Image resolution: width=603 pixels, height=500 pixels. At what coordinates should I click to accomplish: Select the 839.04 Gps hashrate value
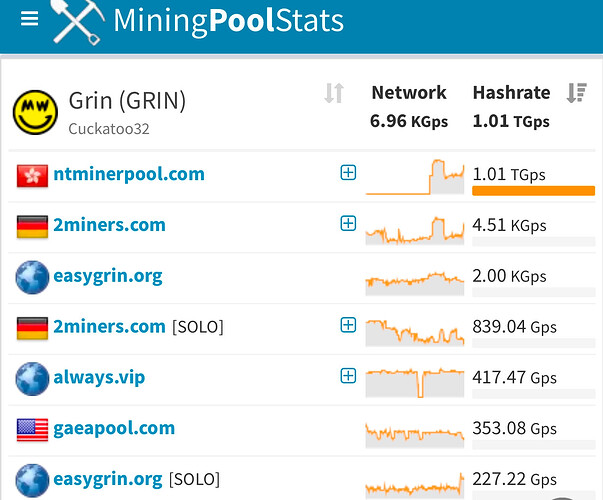[515, 327]
